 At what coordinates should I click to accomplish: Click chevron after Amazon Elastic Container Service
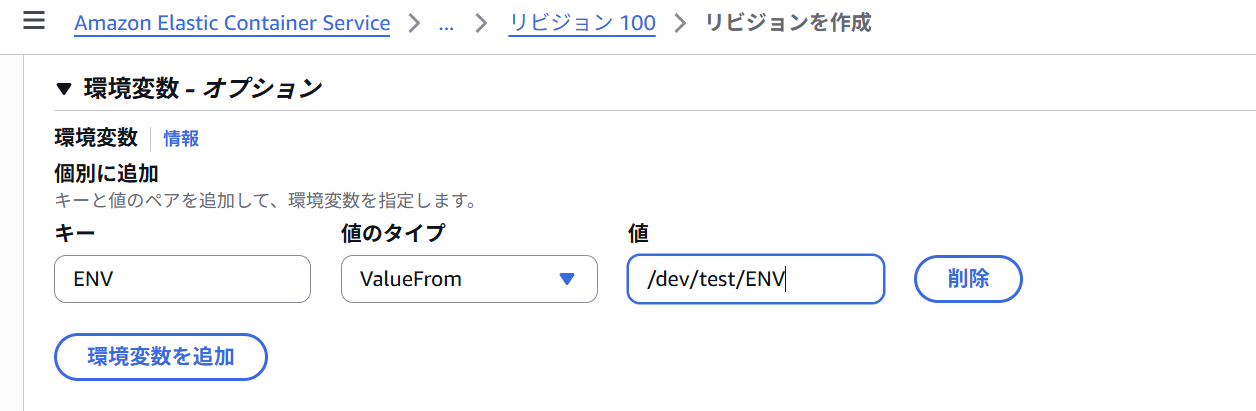(x=414, y=24)
